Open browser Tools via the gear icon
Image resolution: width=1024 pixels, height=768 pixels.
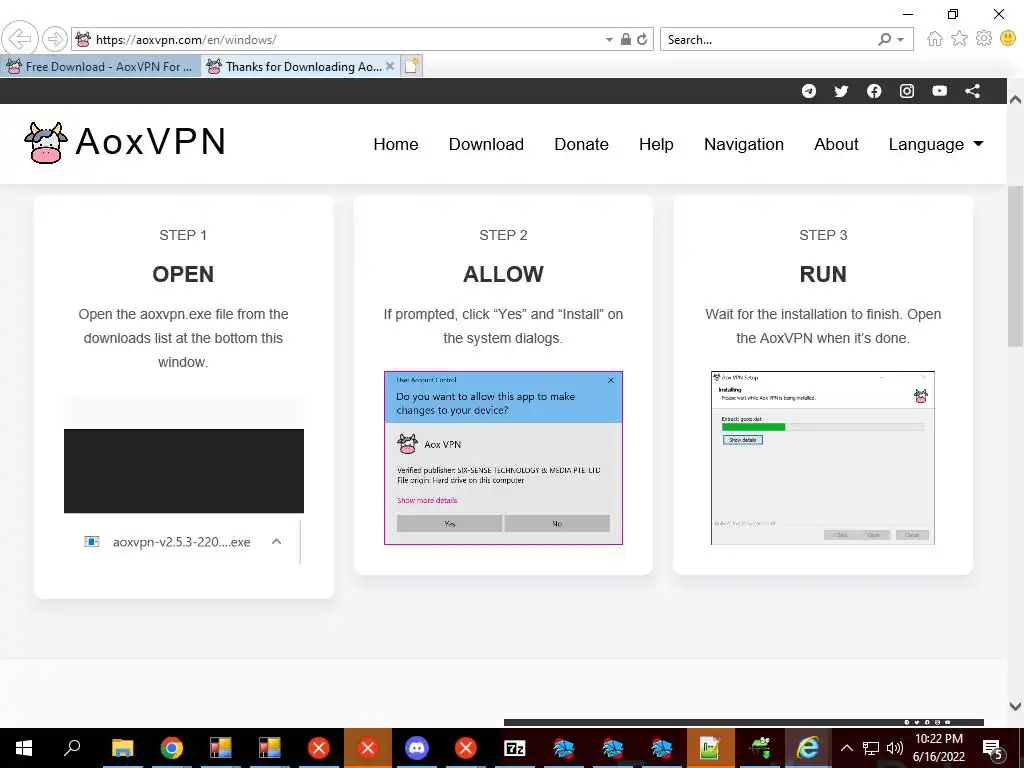(x=984, y=39)
